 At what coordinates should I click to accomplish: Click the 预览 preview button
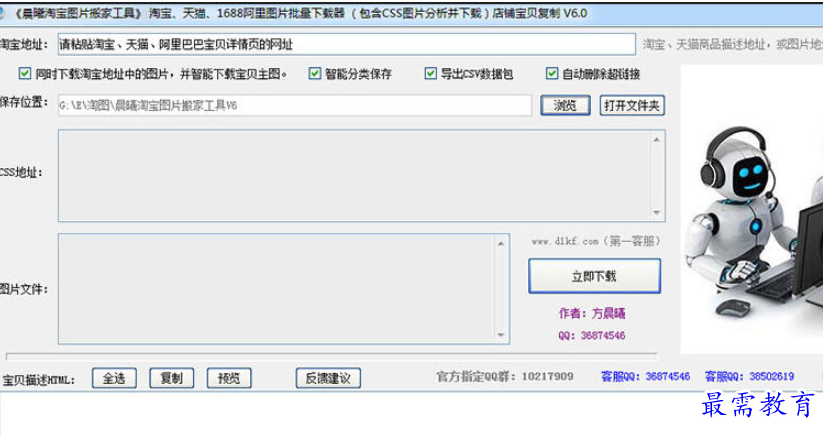point(229,378)
